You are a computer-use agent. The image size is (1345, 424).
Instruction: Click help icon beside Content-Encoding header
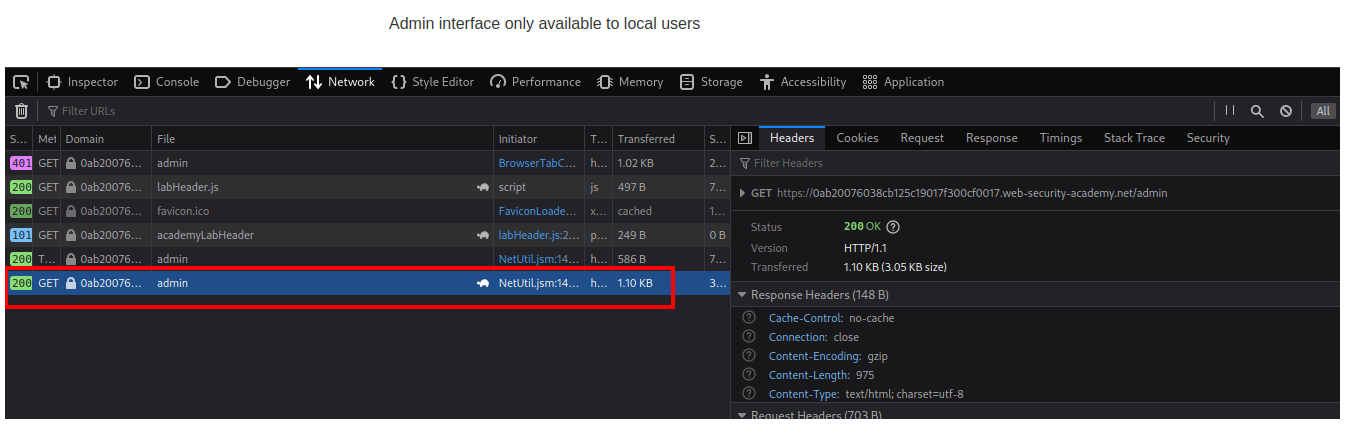(749, 356)
